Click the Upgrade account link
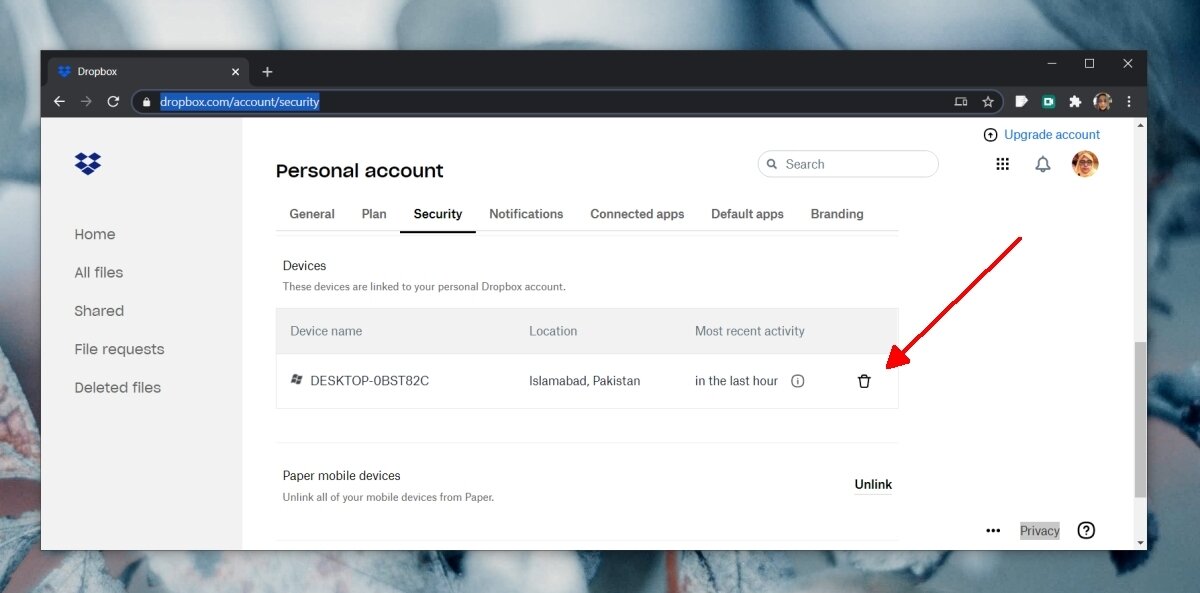Image resolution: width=1200 pixels, height=593 pixels. pos(1052,134)
